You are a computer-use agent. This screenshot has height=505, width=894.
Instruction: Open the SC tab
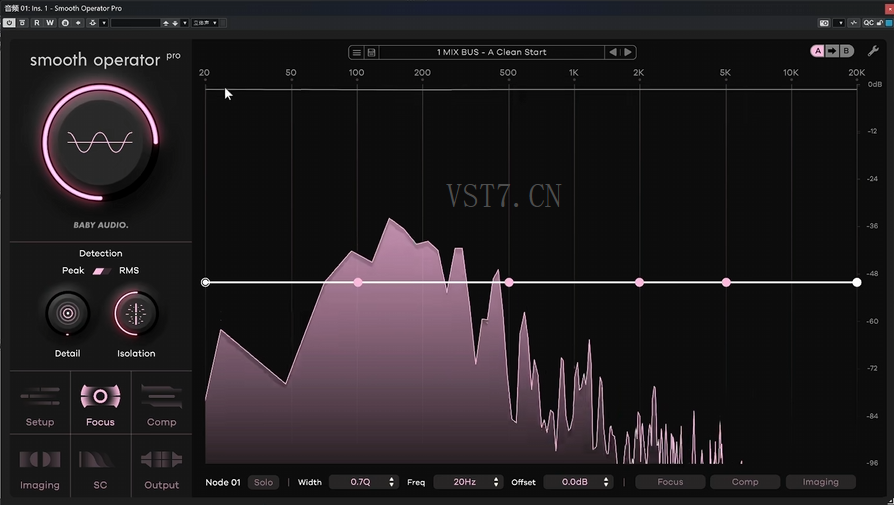tap(100, 466)
